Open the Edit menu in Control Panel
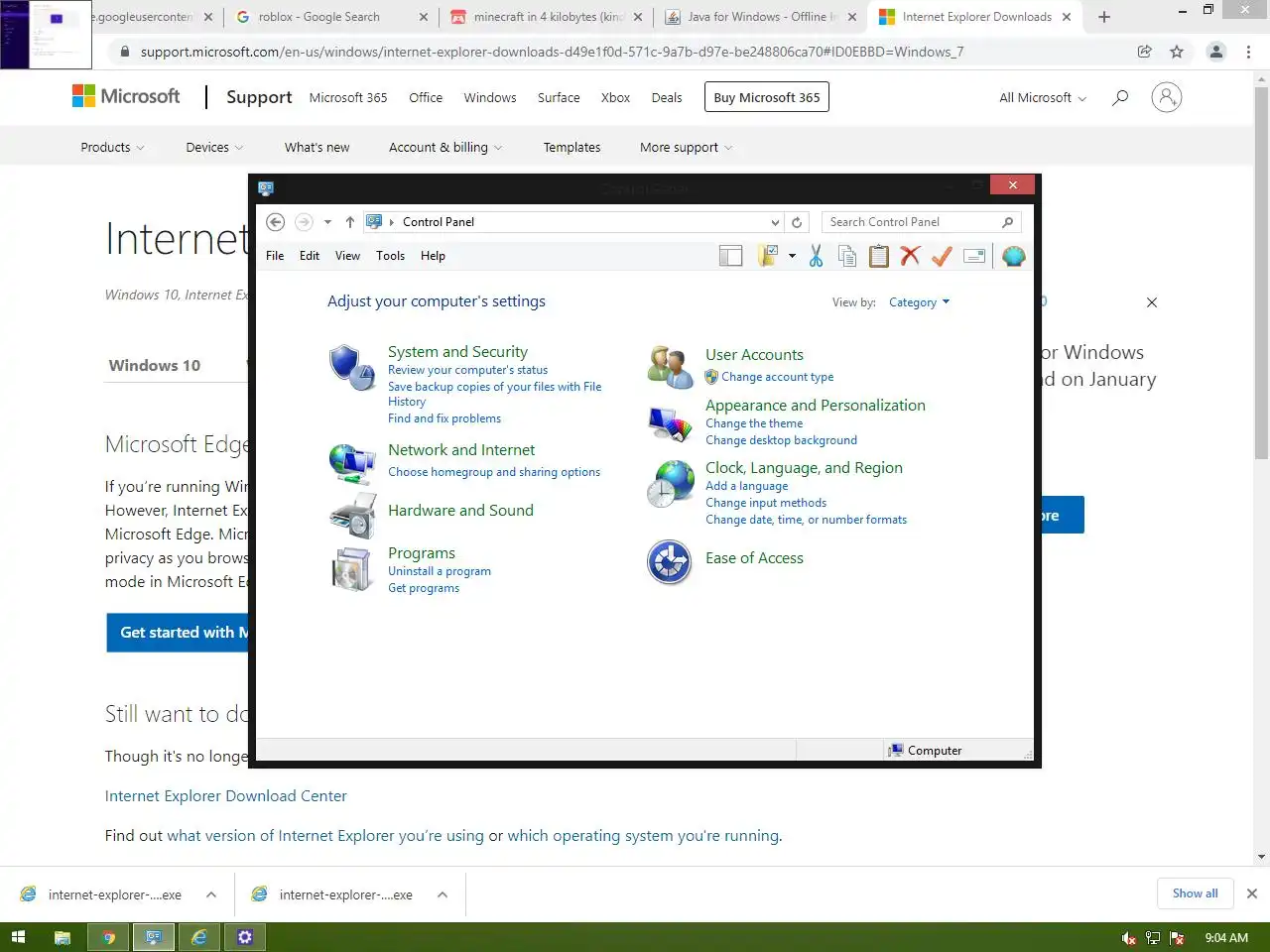1270x952 pixels. coord(310,256)
